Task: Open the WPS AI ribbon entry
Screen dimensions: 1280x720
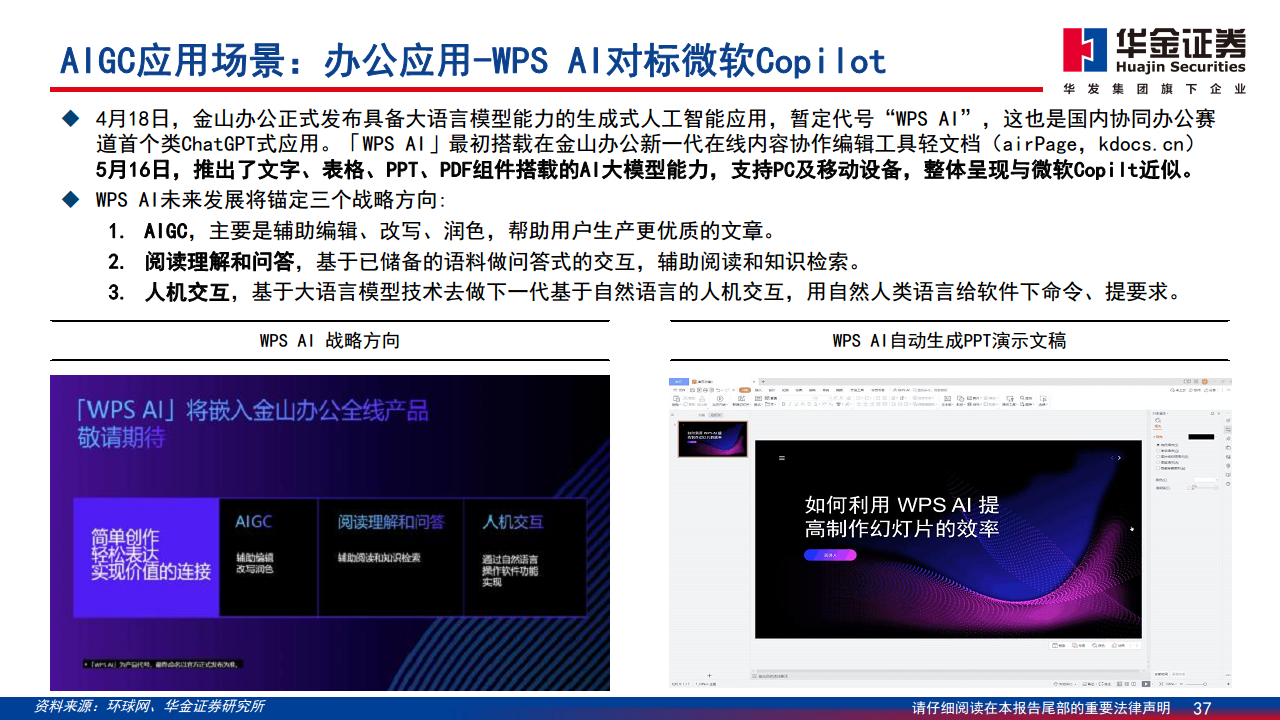Action: [x=903, y=390]
